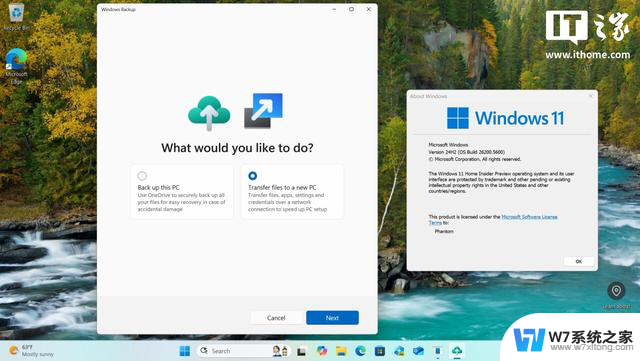Switch to the Windows Backup taskbar icon
640x361 pixels.
[457, 351]
